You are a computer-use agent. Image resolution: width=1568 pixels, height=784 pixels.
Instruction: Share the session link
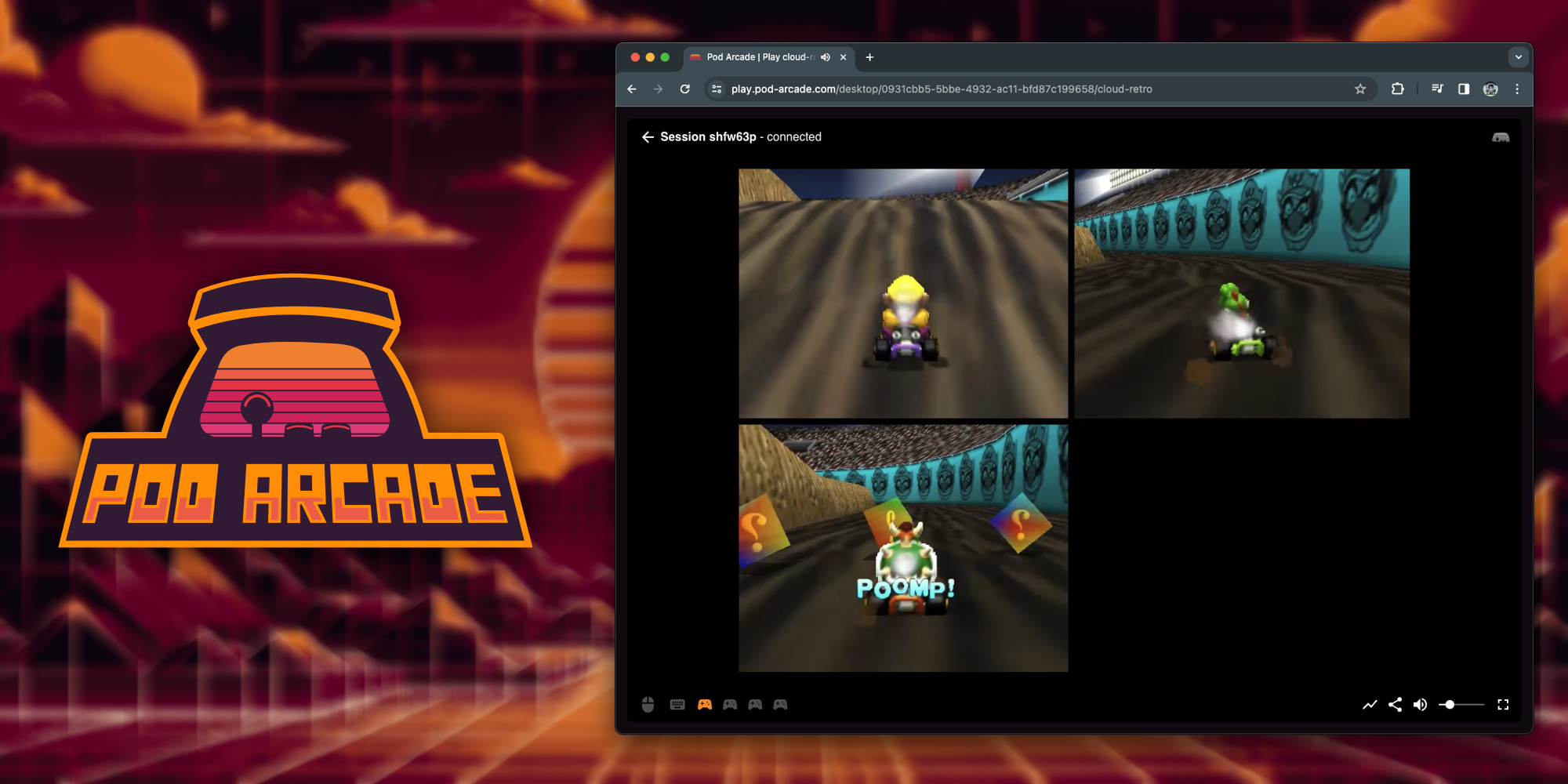(1395, 705)
